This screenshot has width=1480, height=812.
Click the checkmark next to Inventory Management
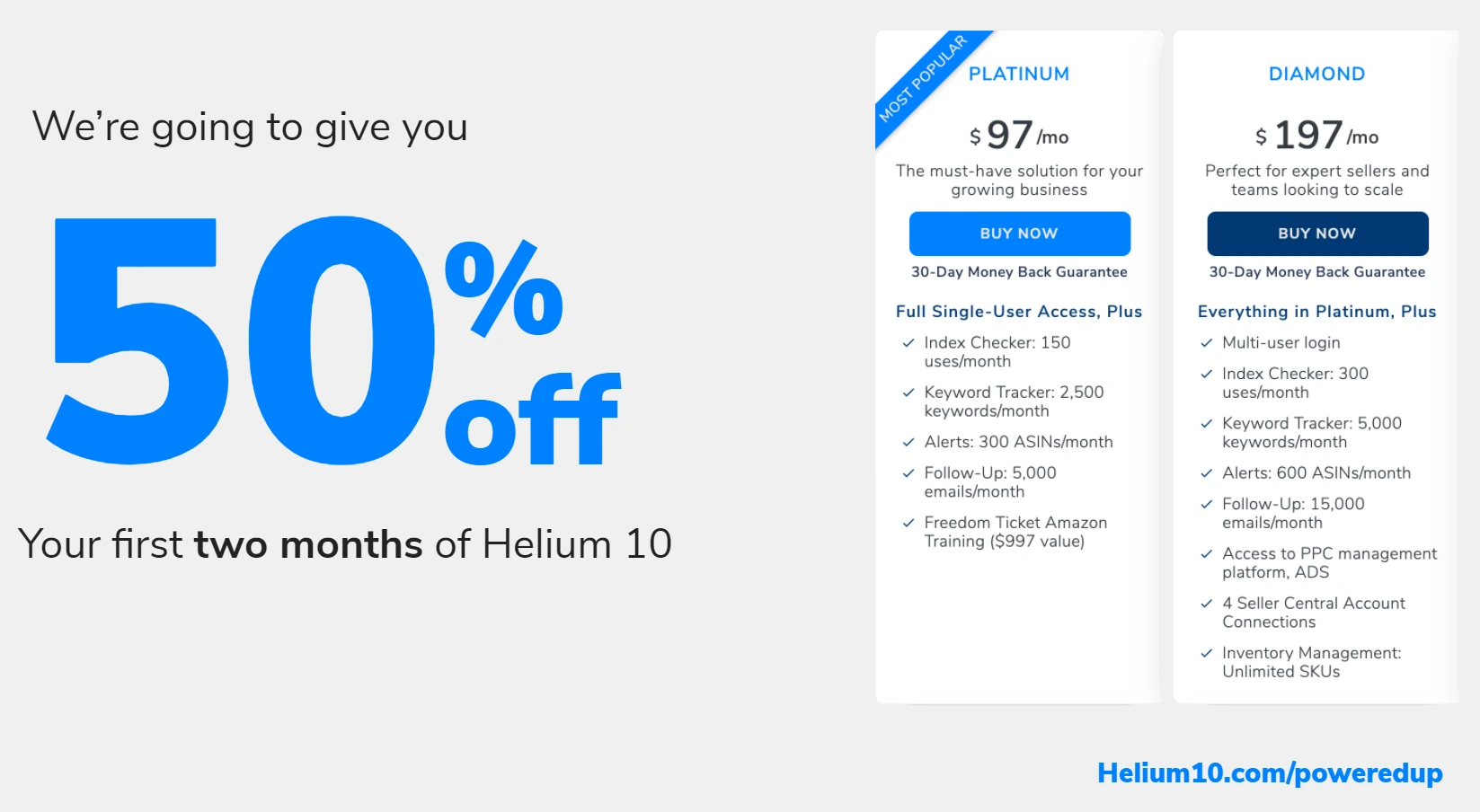pyautogui.click(x=1207, y=654)
